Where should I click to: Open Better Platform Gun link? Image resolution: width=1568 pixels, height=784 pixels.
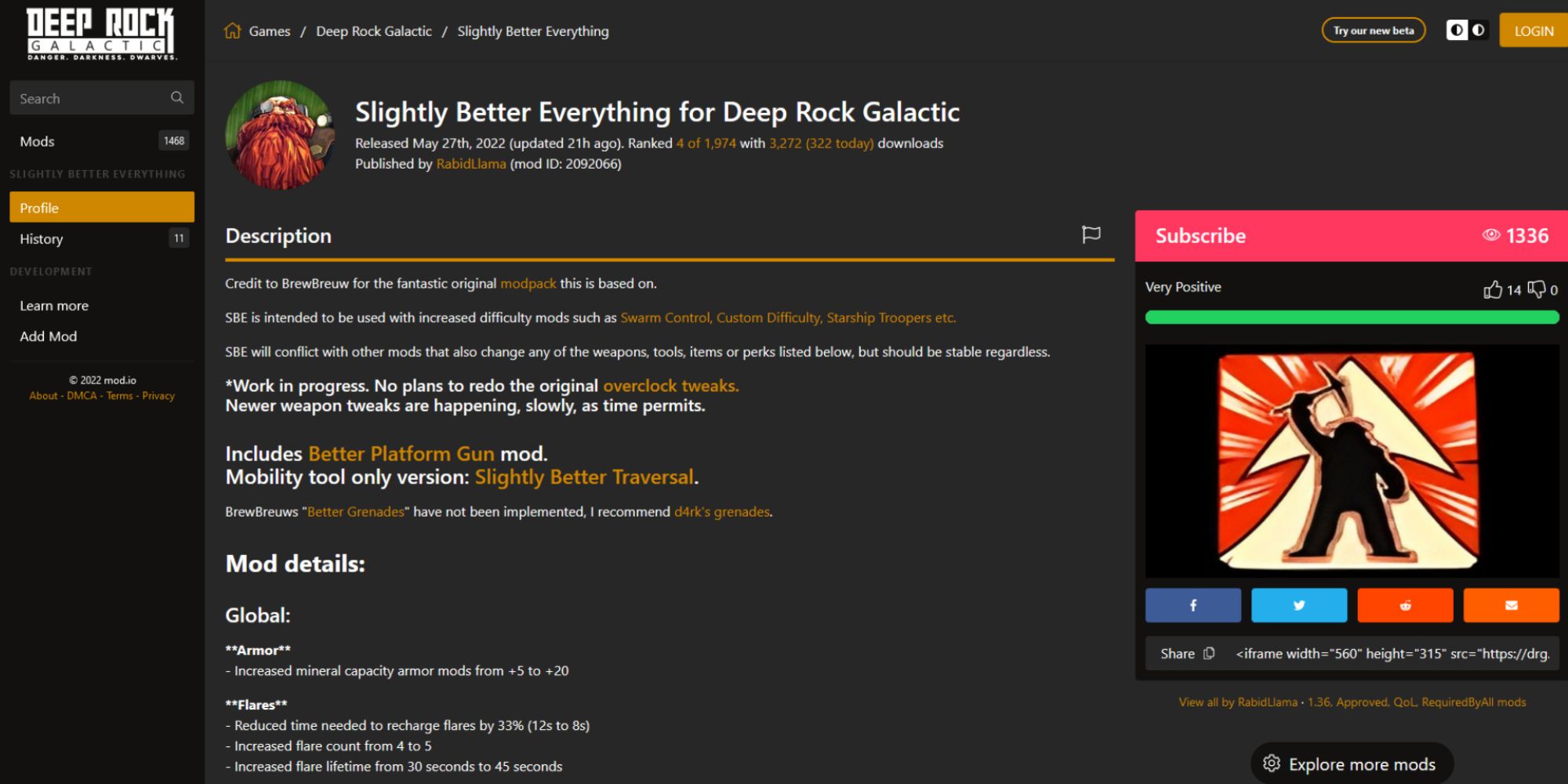[401, 454]
